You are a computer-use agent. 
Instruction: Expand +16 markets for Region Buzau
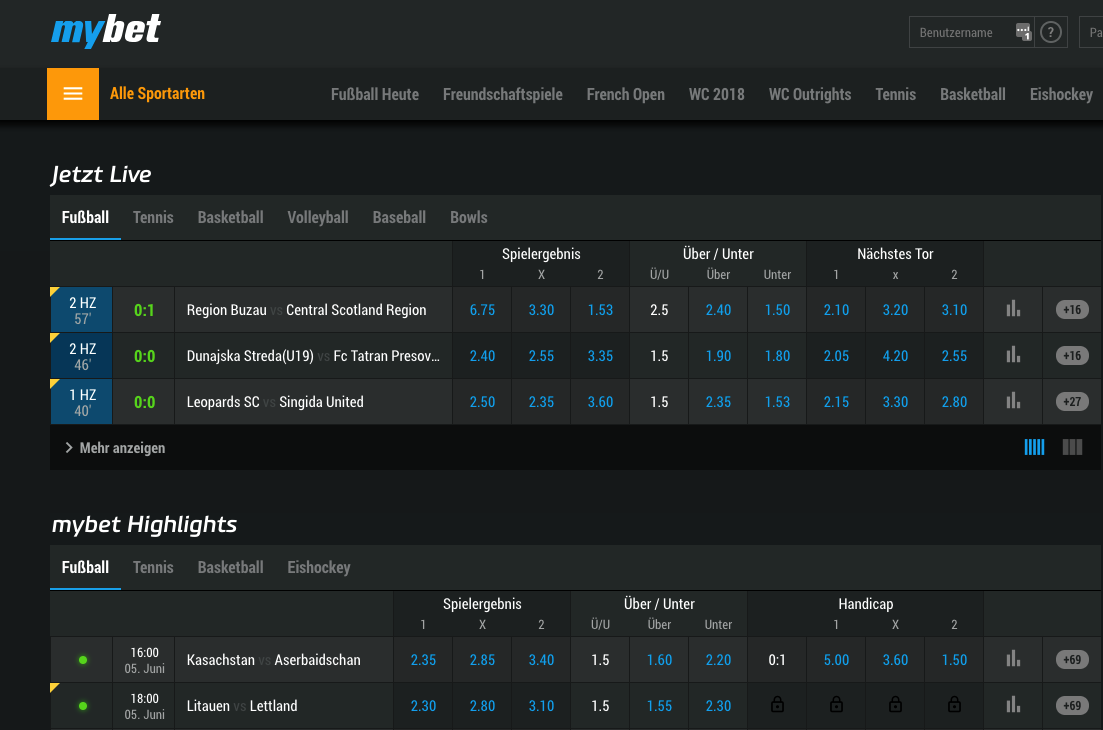pos(1072,309)
